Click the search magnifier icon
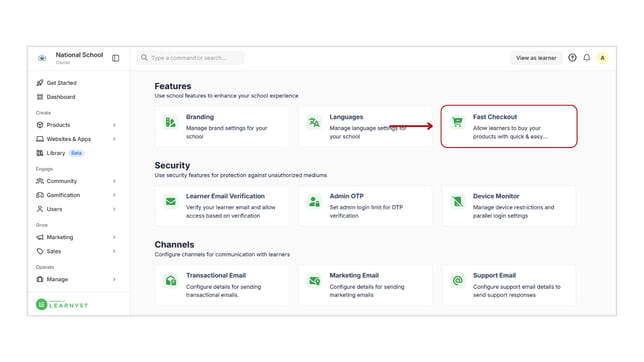The height and width of the screenshot is (362, 644). pyautogui.click(x=144, y=58)
